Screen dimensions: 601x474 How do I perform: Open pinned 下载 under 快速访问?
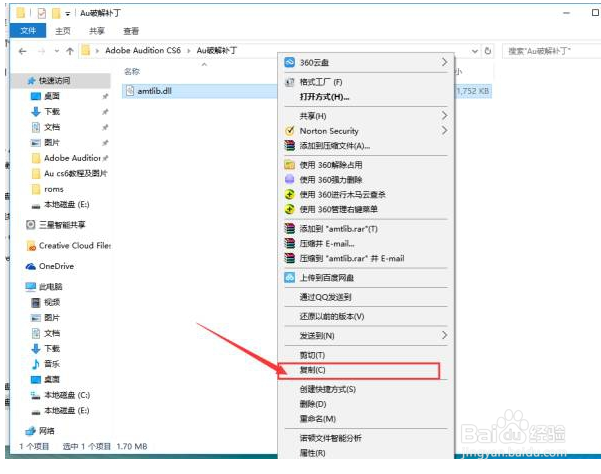52,112
